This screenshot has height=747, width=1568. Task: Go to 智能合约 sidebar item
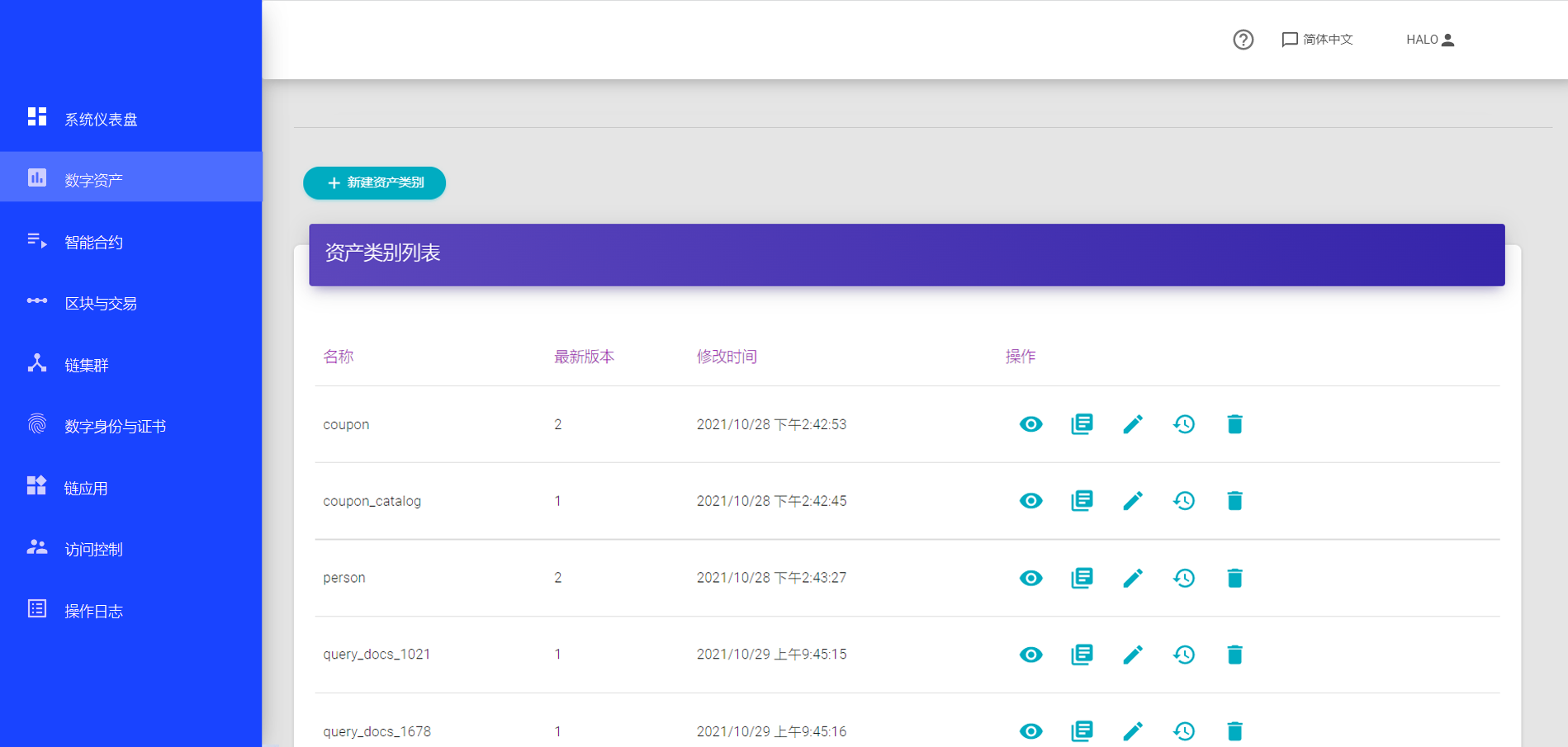[93, 242]
